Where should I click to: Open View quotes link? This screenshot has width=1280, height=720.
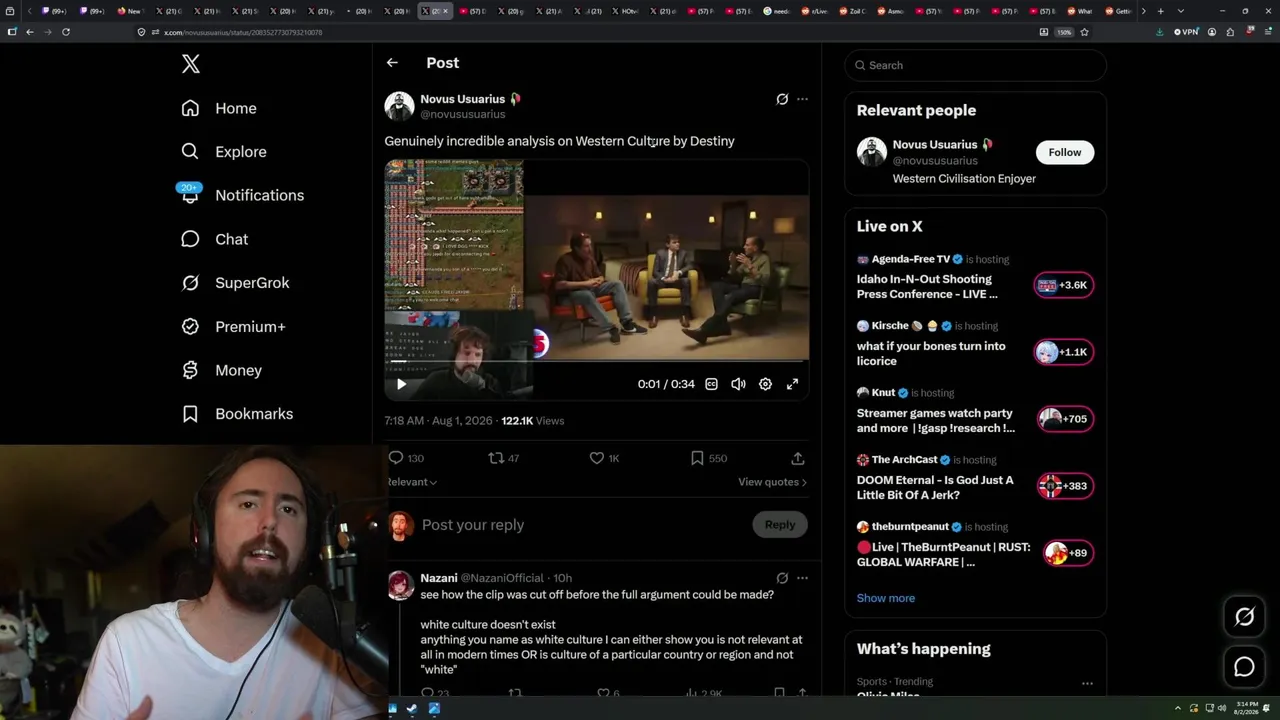pyautogui.click(x=772, y=482)
